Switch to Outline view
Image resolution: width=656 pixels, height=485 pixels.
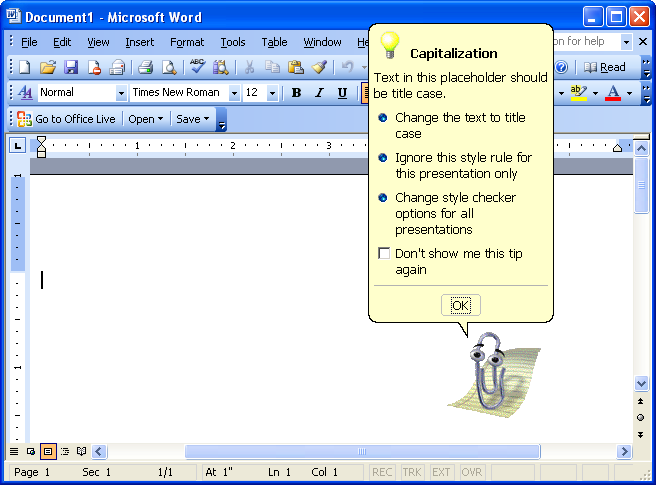(65, 452)
